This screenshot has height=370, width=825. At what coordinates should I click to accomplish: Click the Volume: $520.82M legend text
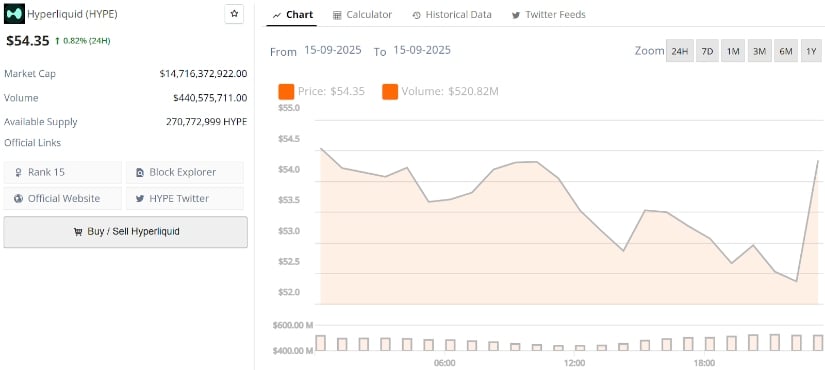click(450, 92)
